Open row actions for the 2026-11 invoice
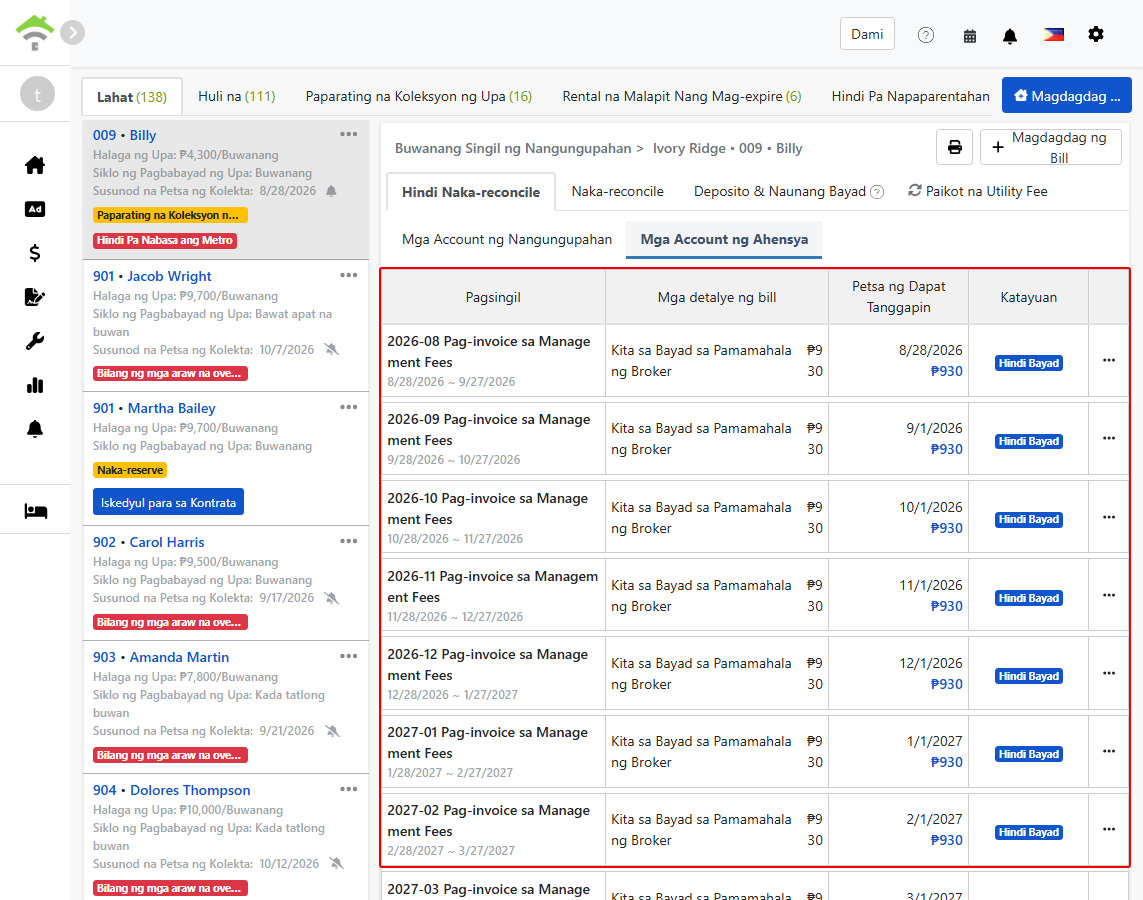Viewport: 1143px width, 900px height. tap(1109, 595)
